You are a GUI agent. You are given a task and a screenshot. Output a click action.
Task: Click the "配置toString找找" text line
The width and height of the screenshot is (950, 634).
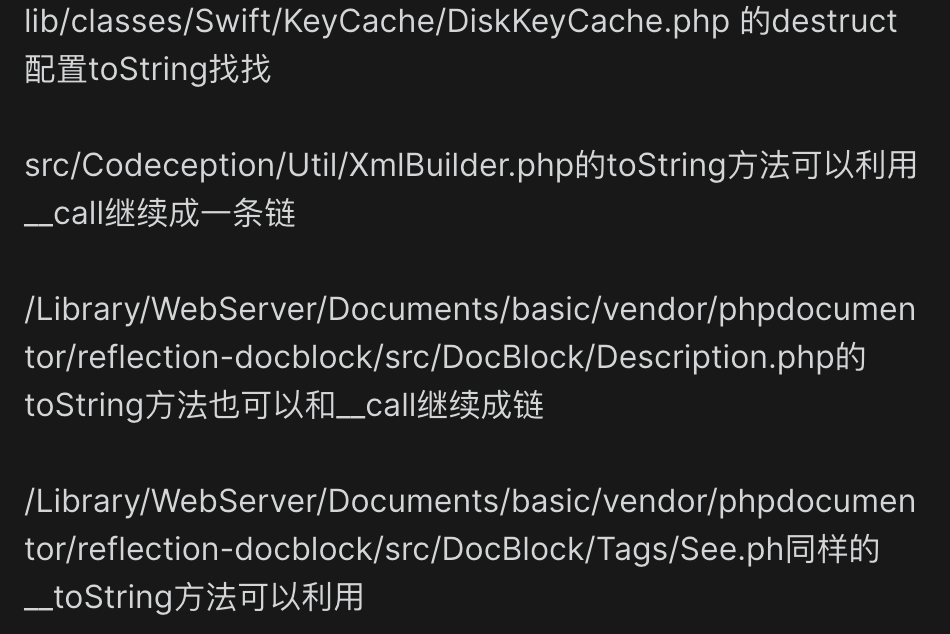(147, 70)
